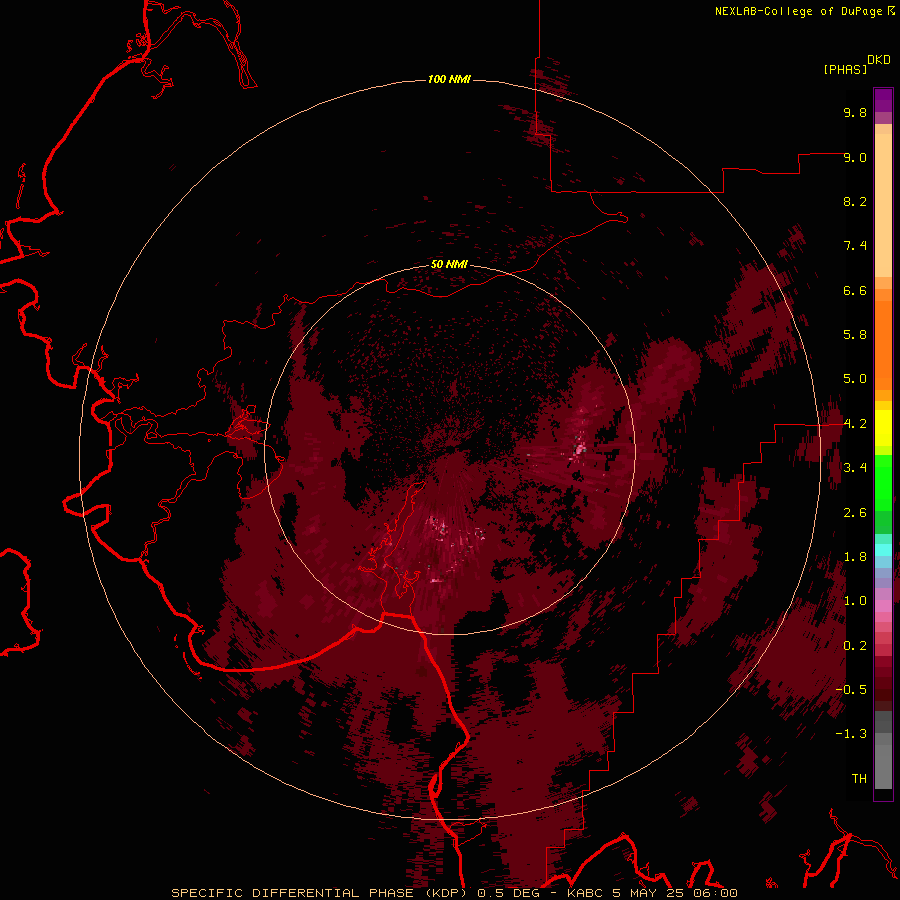Screen dimensions: 900x900
Task: Click the -0.5 legend value
Action: pos(851,690)
